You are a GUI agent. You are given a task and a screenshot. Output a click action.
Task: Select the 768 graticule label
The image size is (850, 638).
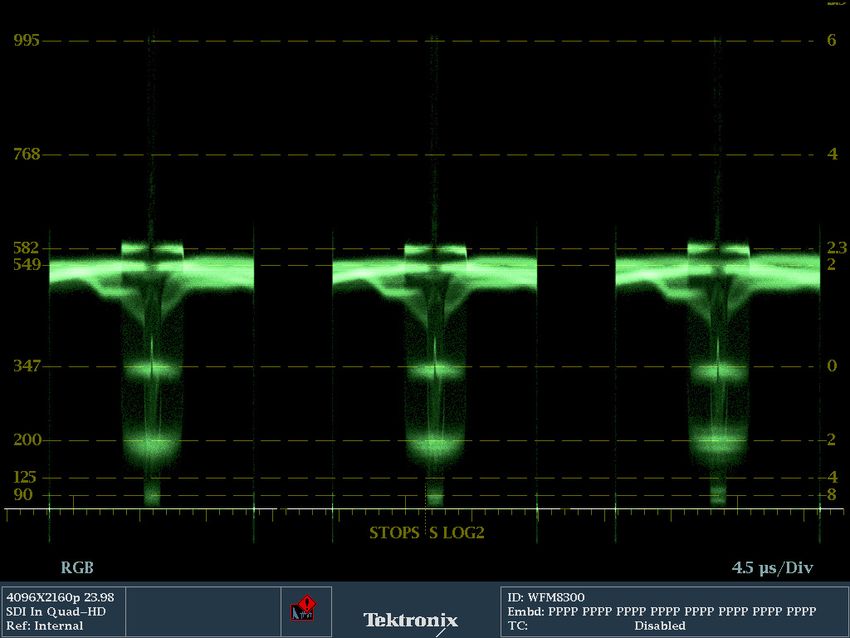[x=27, y=154]
